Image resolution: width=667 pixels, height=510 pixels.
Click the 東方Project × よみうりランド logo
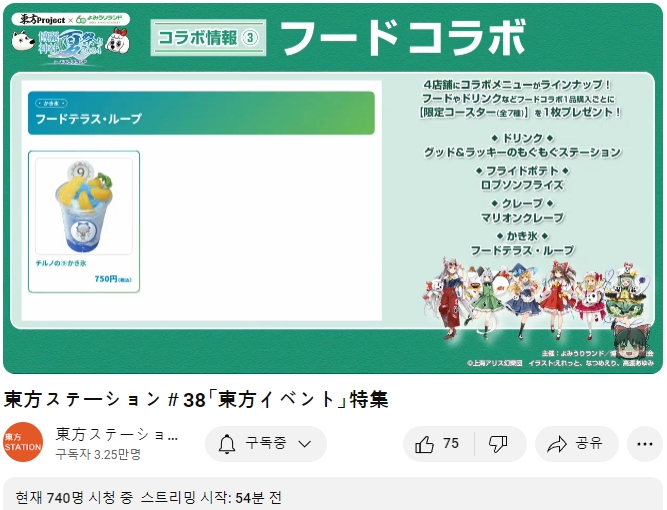71,19
